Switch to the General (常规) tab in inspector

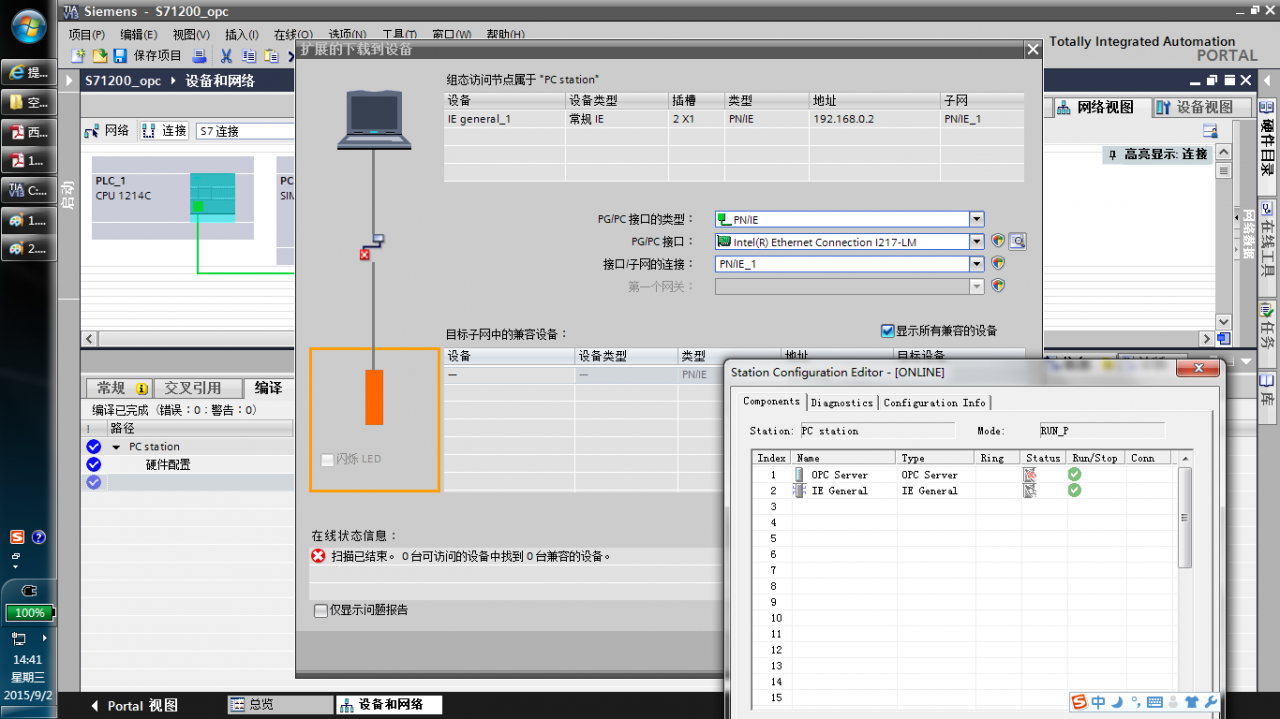(120, 388)
